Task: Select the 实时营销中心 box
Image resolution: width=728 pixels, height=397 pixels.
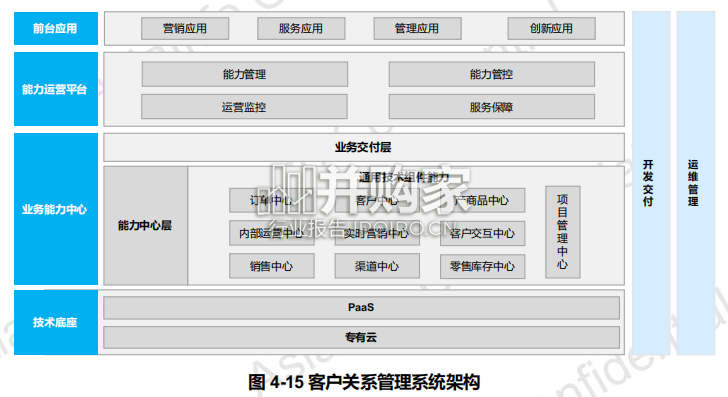Action: pyautogui.click(x=377, y=233)
